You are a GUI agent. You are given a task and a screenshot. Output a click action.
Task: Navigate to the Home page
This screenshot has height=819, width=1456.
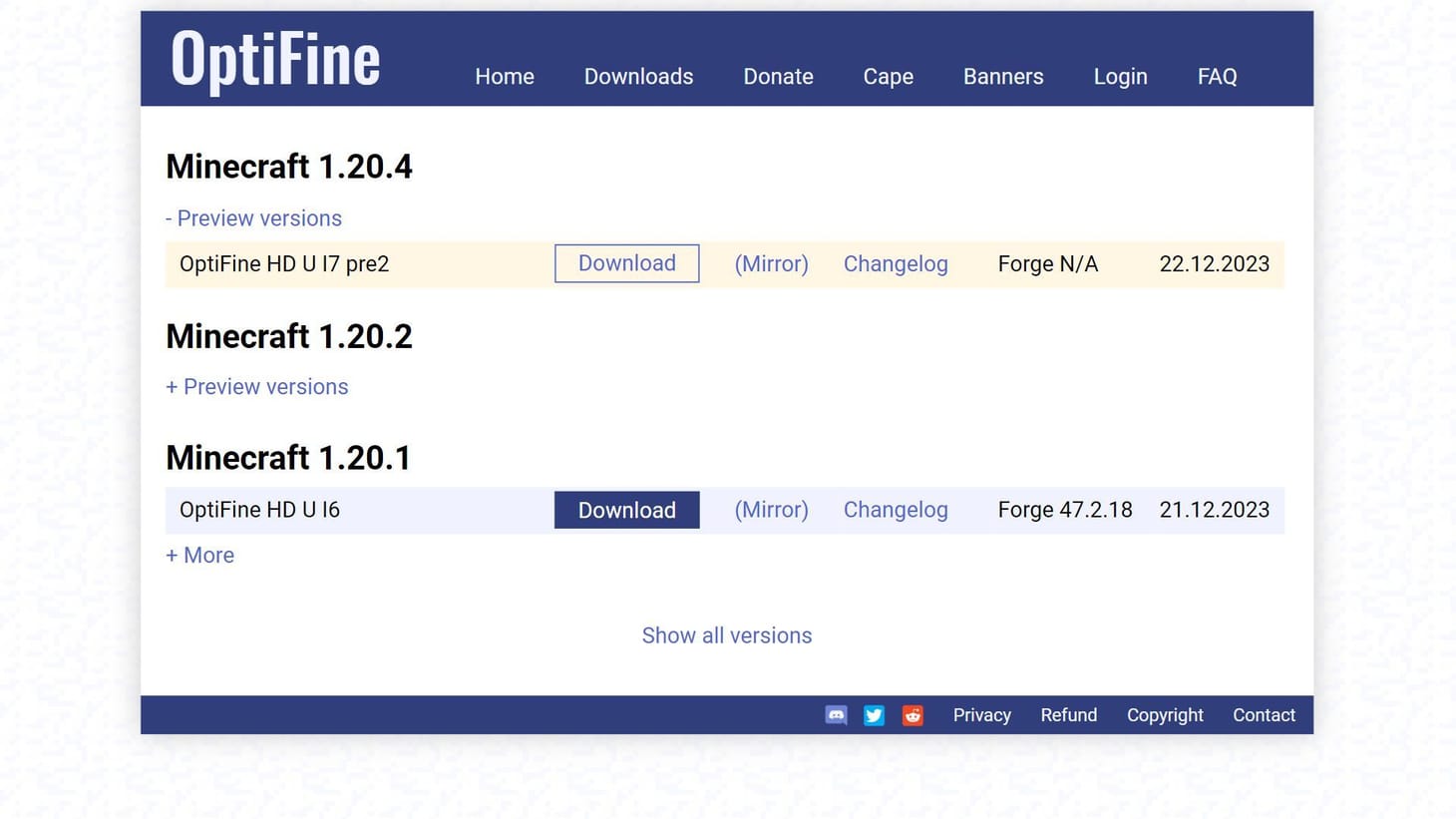tap(505, 76)
